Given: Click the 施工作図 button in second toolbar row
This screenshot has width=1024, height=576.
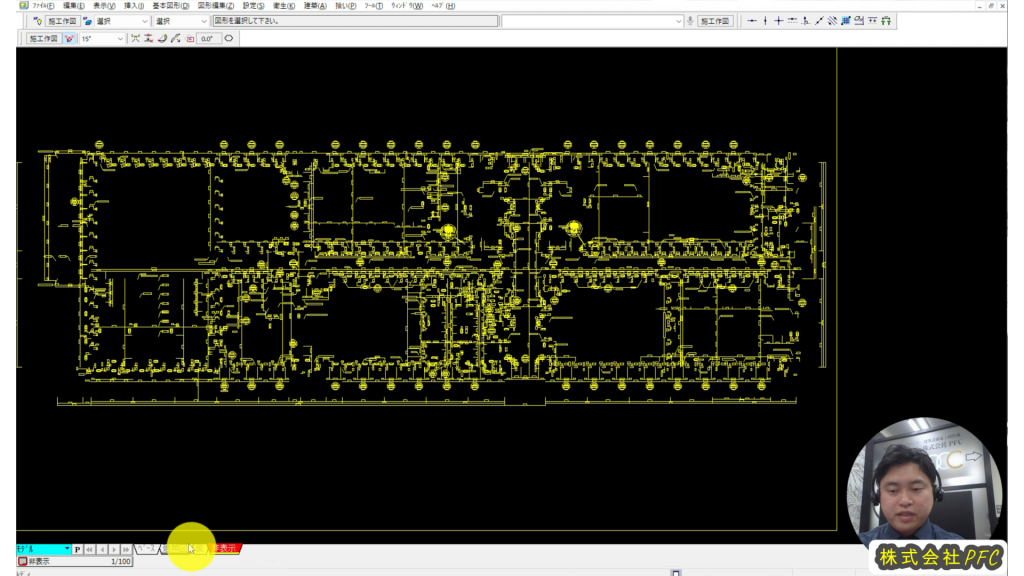Looking at the screenshot, I should point(44,39).
